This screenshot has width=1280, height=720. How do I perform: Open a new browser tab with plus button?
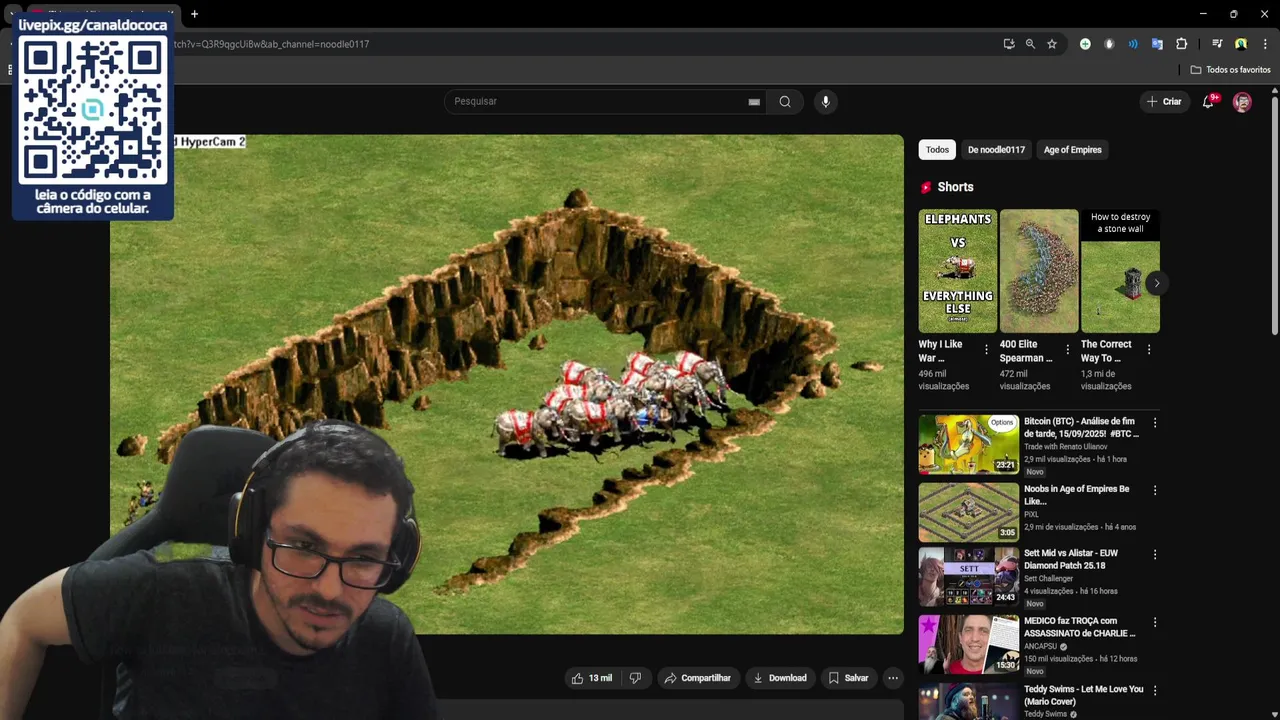pyautogui.click(x=194, y=14)
